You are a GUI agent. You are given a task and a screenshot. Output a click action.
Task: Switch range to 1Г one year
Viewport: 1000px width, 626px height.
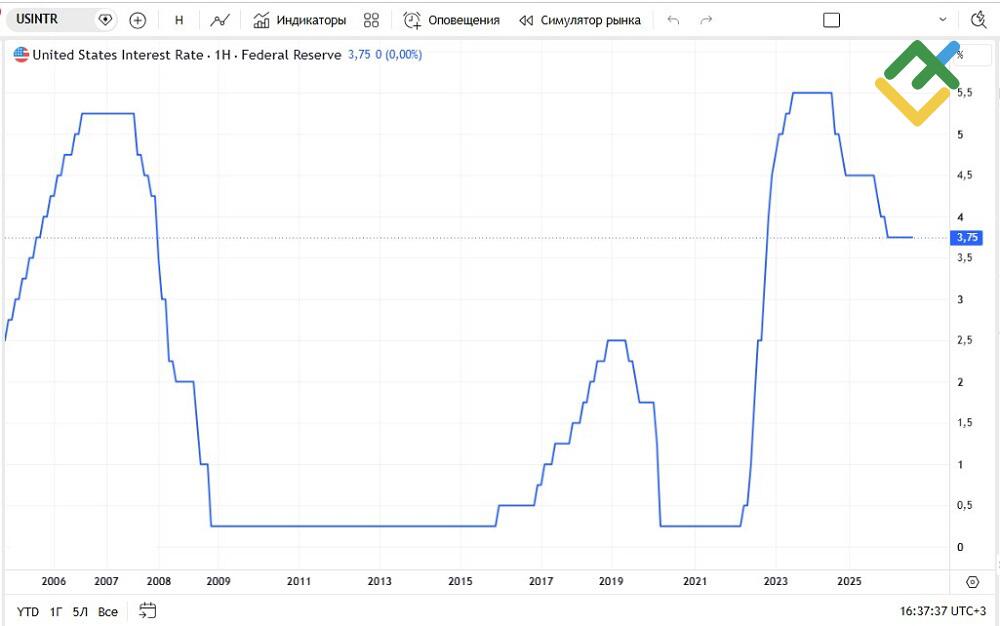coord(56,612)
